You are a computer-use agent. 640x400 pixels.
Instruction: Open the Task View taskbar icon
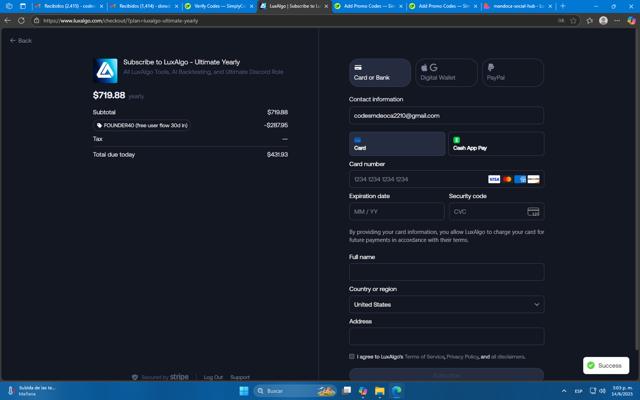point(347,391)
